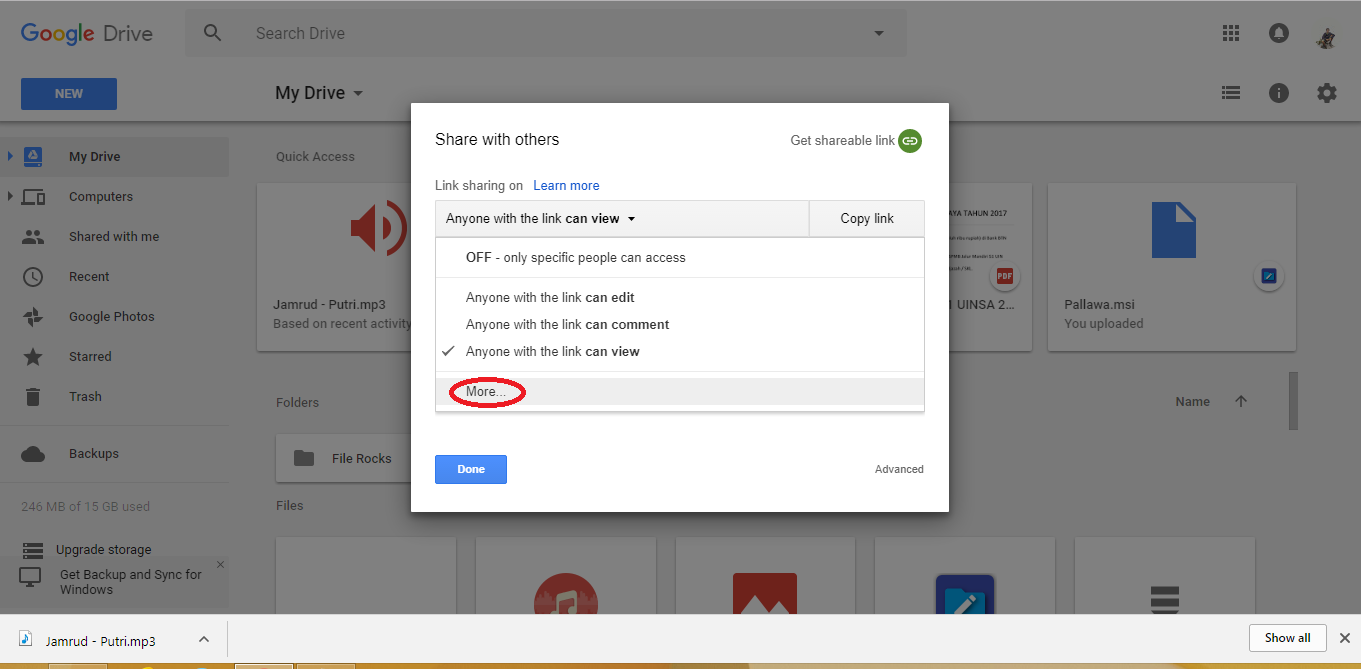Select 'Anyone with the link can comment'
Viewport: 1361px width, 669px height.
[567, 324]
